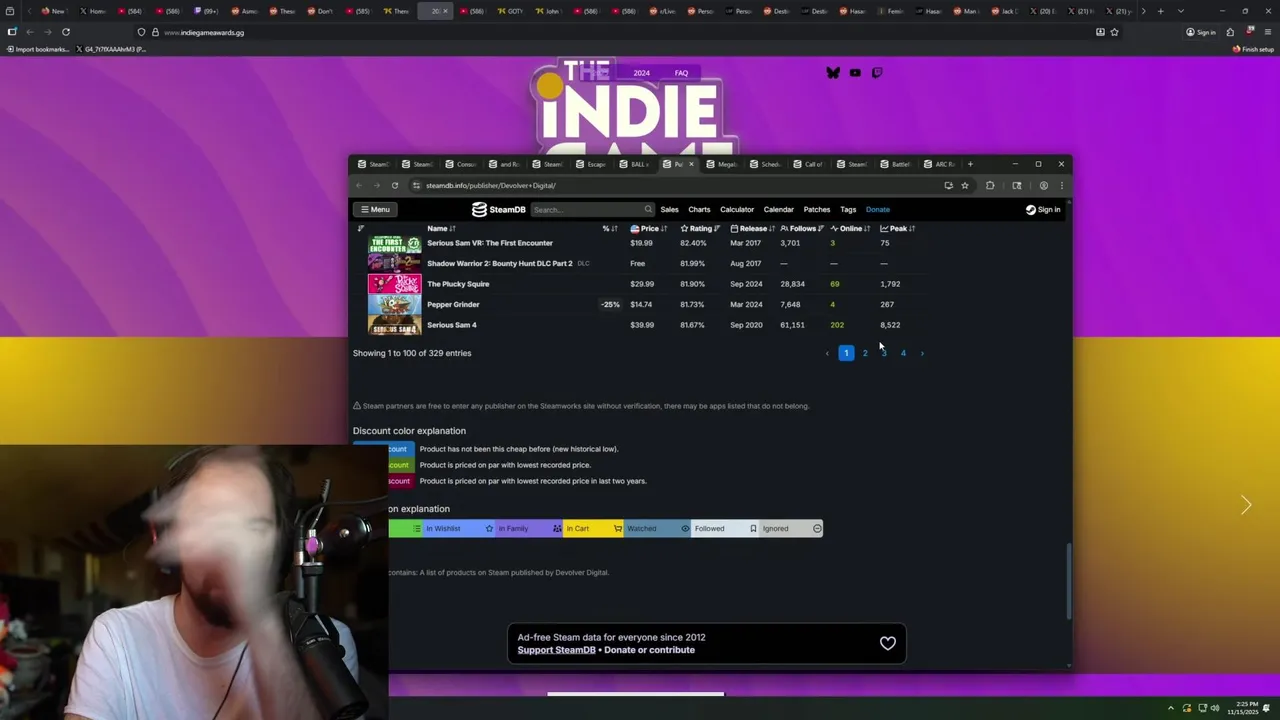The height and width of the screenshot is (720, 1280).
Task: Sort the table by Release column
Action: [x=752, y=229]
